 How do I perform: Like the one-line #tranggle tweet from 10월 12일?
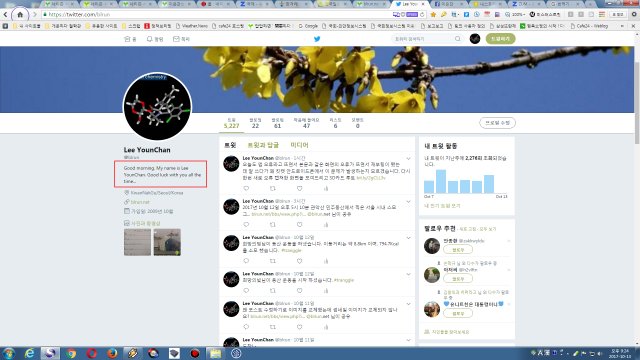click(x=300, y=291)
